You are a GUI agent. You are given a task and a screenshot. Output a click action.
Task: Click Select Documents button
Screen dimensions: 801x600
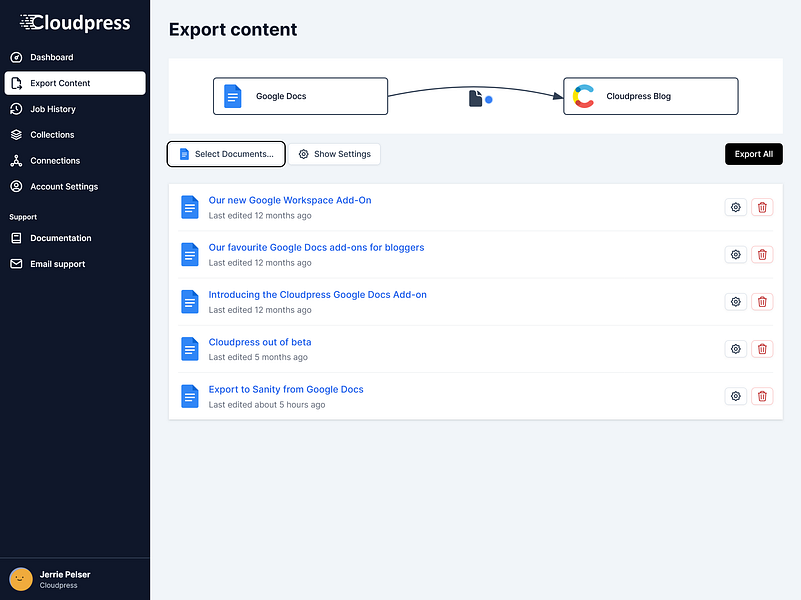coord(226,154)
